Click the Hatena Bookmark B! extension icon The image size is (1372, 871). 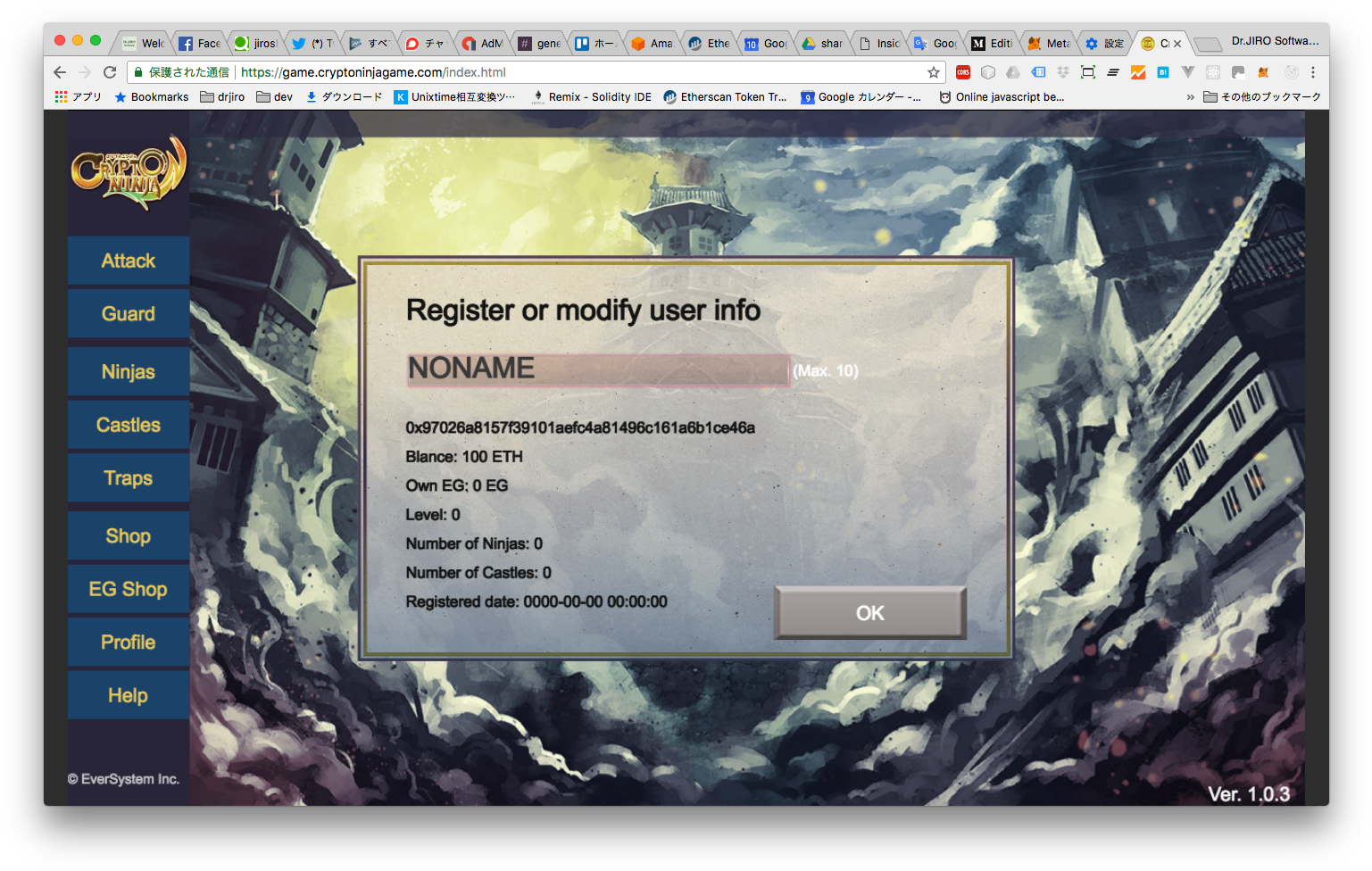click(x=1163, y=72)
